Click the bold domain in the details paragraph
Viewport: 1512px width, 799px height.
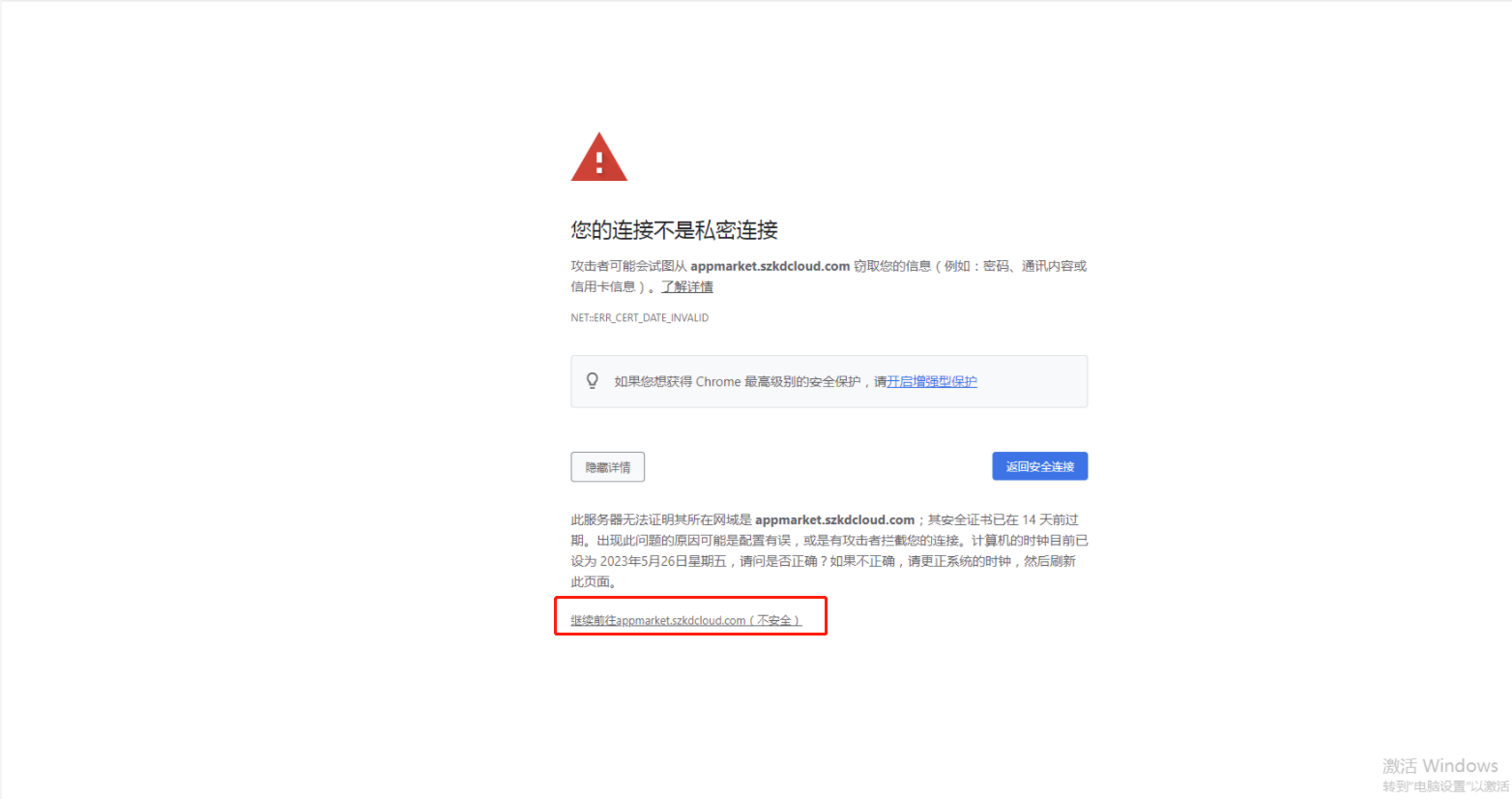point(834,519)
